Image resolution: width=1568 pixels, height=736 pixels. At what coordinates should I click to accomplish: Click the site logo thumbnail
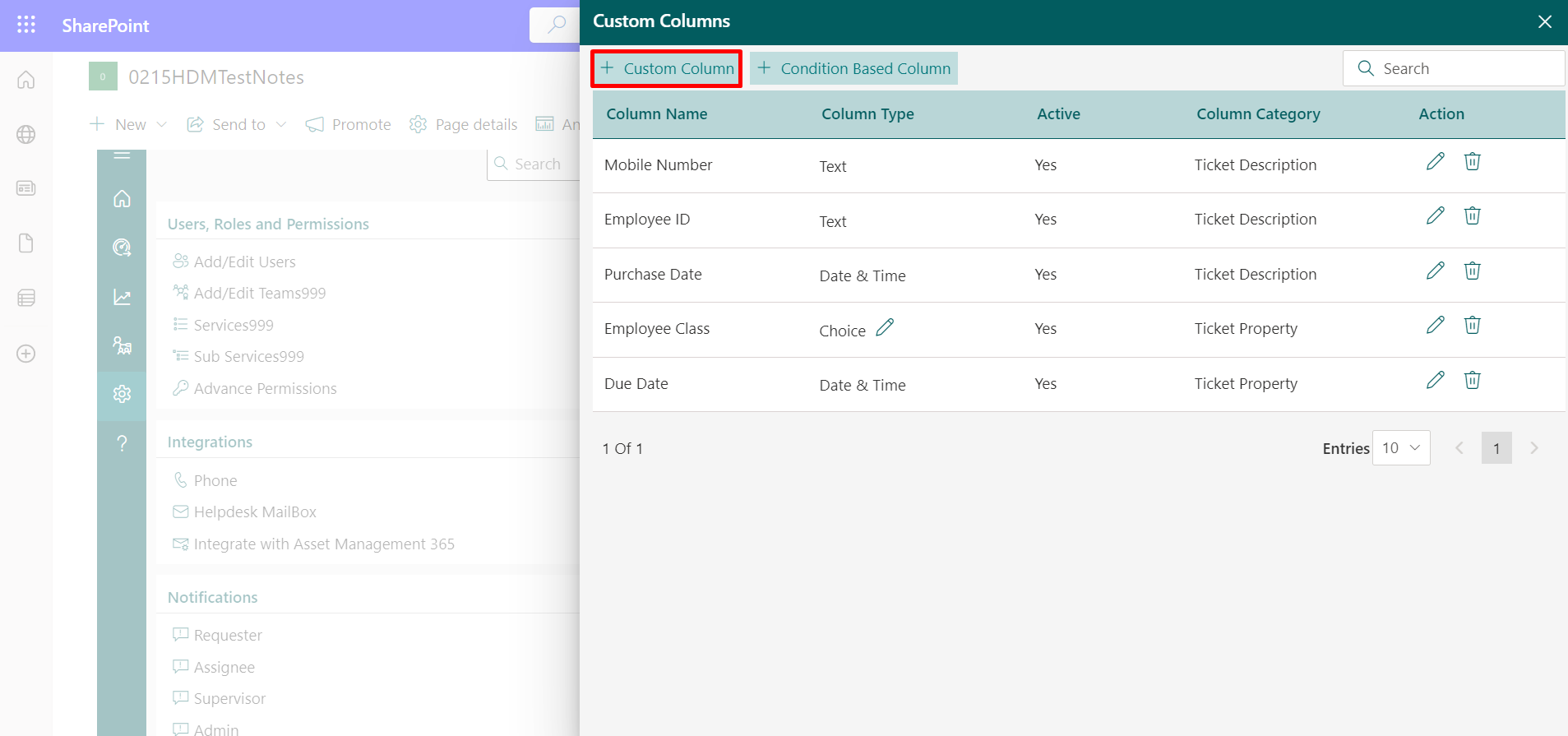[x=103, y=76]
